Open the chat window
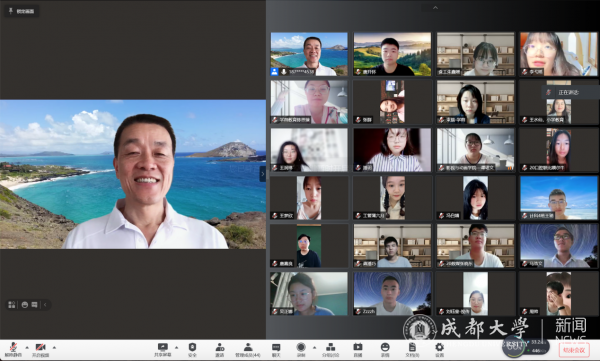The height and width of the screenshot is (361, 600). [x=276, y=350]
